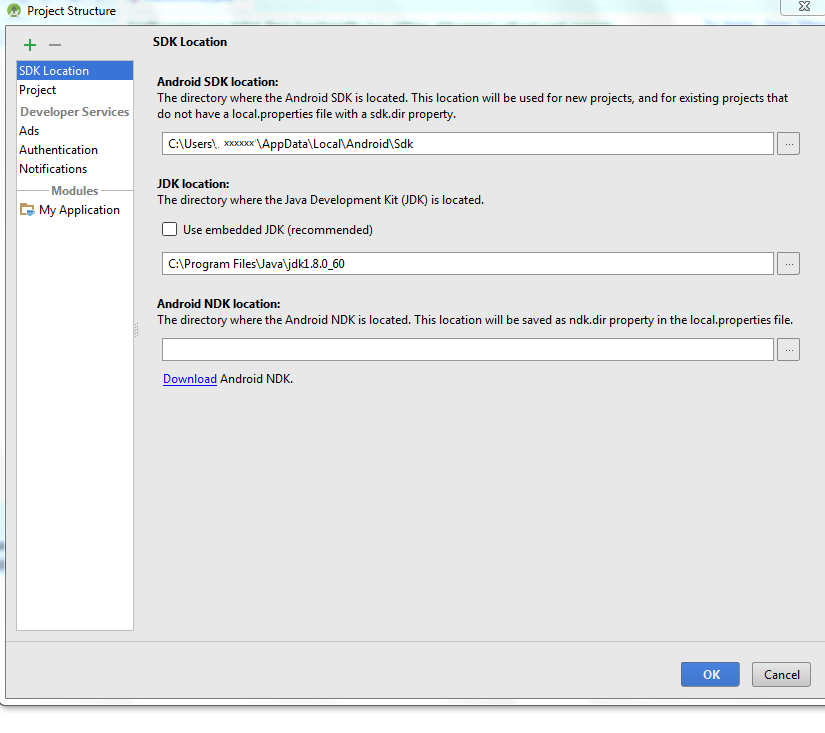Click the minus icon to remove module
The image size is (825, 733).
tap(54, 44)
